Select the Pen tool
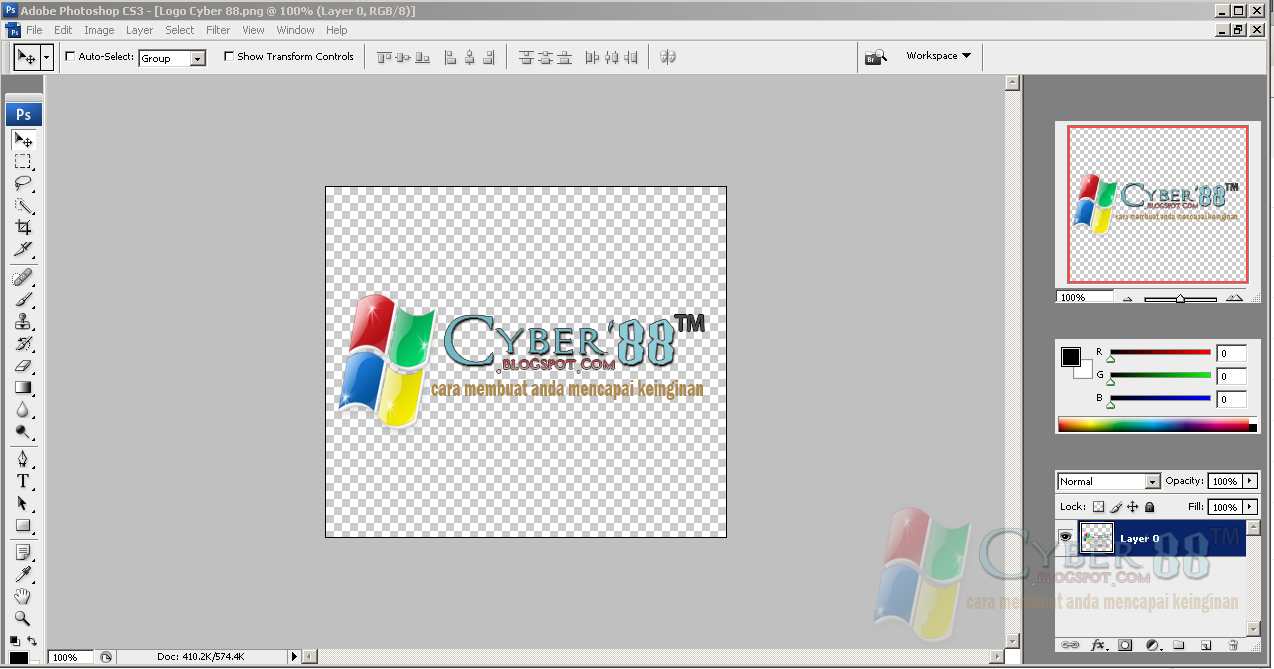 (23, 459)
